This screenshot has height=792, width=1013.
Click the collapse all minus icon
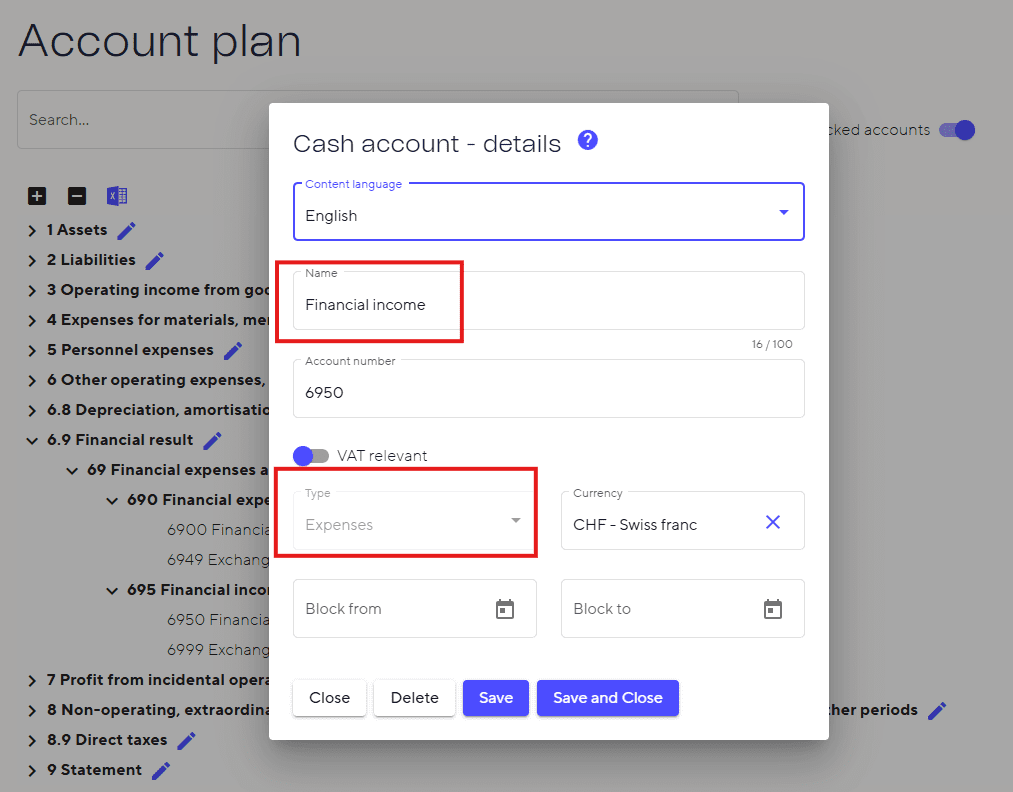click(x=77, y=196)
